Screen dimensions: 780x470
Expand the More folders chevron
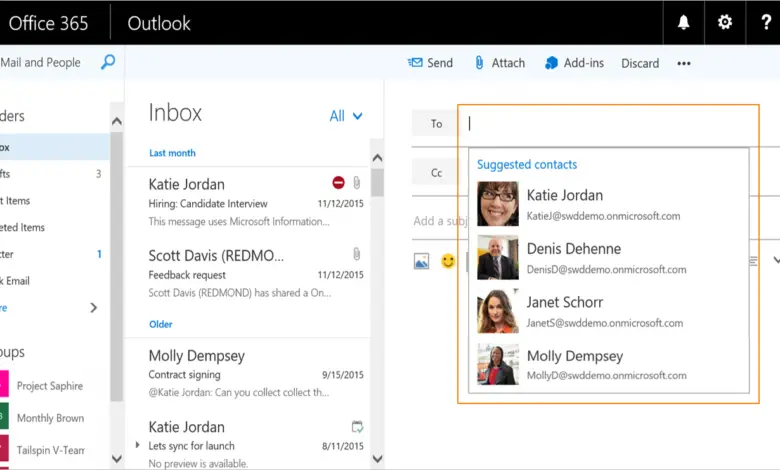tap(94, 308)
